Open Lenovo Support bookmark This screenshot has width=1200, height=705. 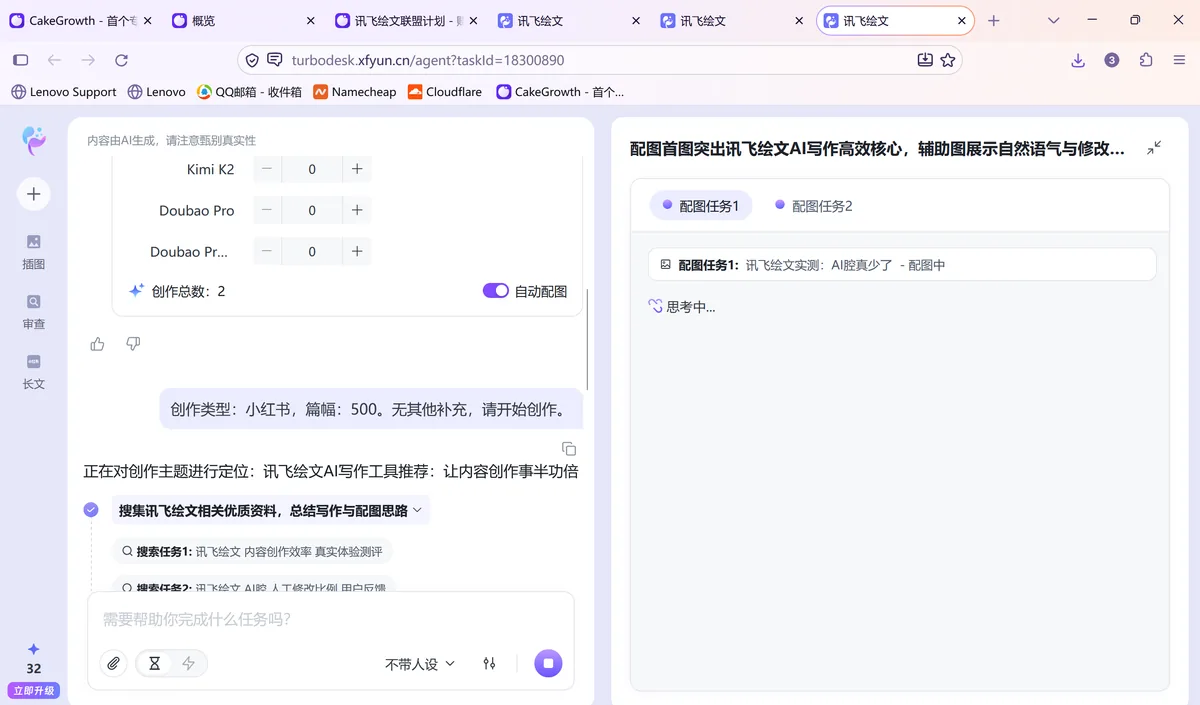(x=64, y=91)
